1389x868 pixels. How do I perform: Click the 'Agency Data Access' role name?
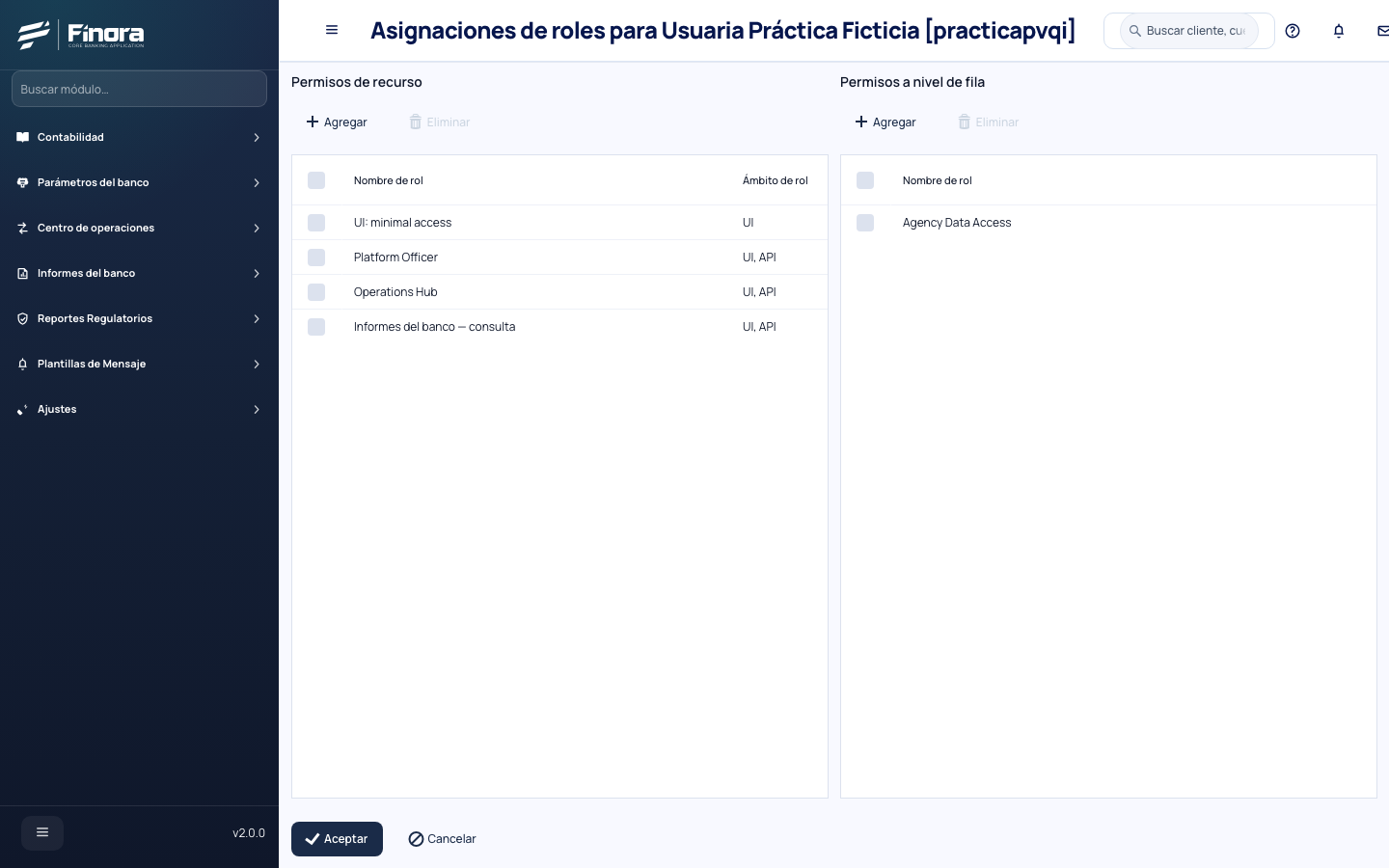pyautogui.click(x=957, y=223)
